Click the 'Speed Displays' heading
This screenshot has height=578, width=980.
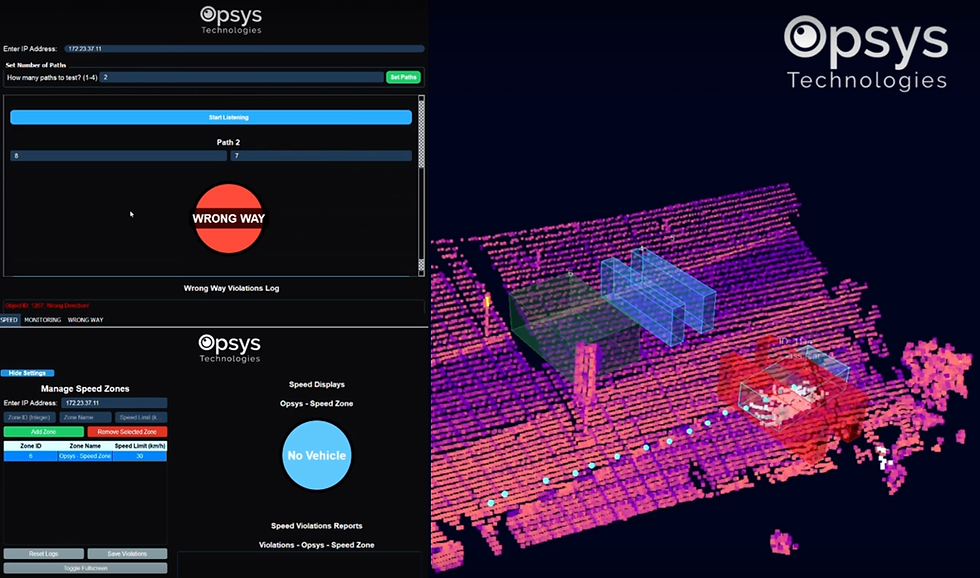(x=317, y=384)
